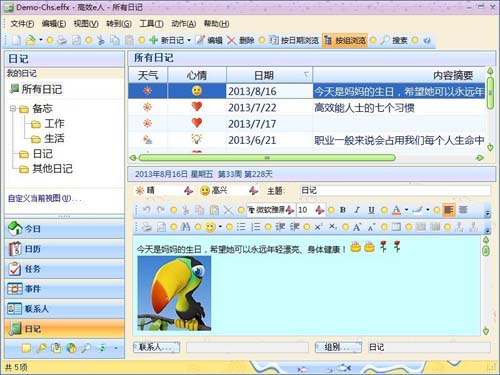Click the Bold formatting icon
This screenshot has height=375, width=500.
tap(343, 210)
